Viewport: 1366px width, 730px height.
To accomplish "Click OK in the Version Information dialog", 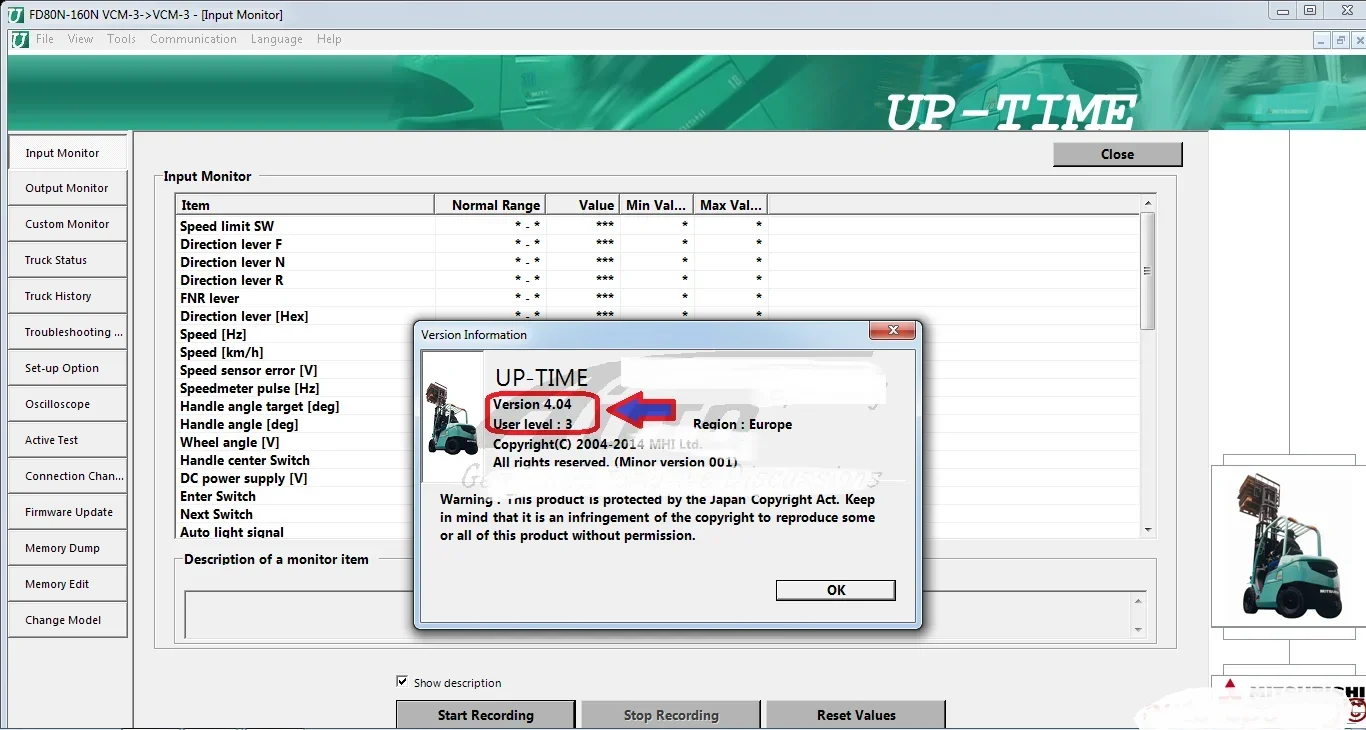I will point(836,590).
